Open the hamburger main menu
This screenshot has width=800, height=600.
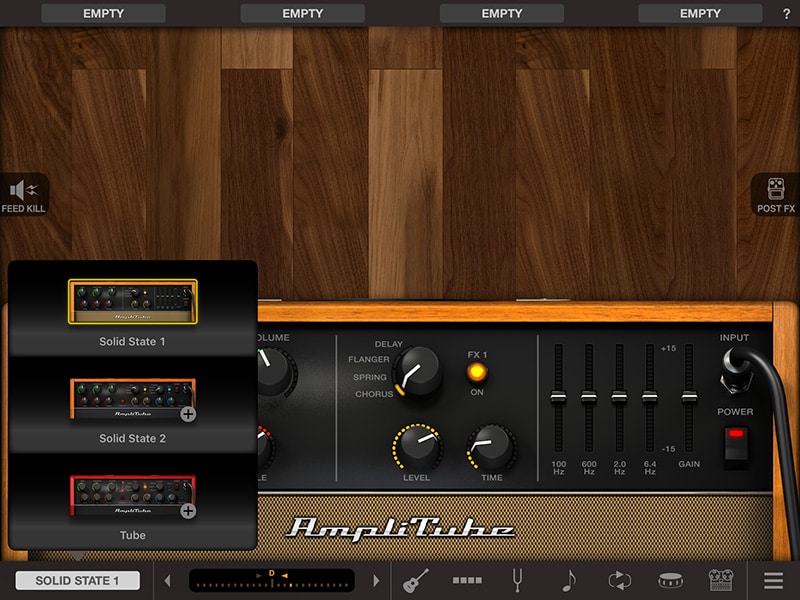pos(773,581)
